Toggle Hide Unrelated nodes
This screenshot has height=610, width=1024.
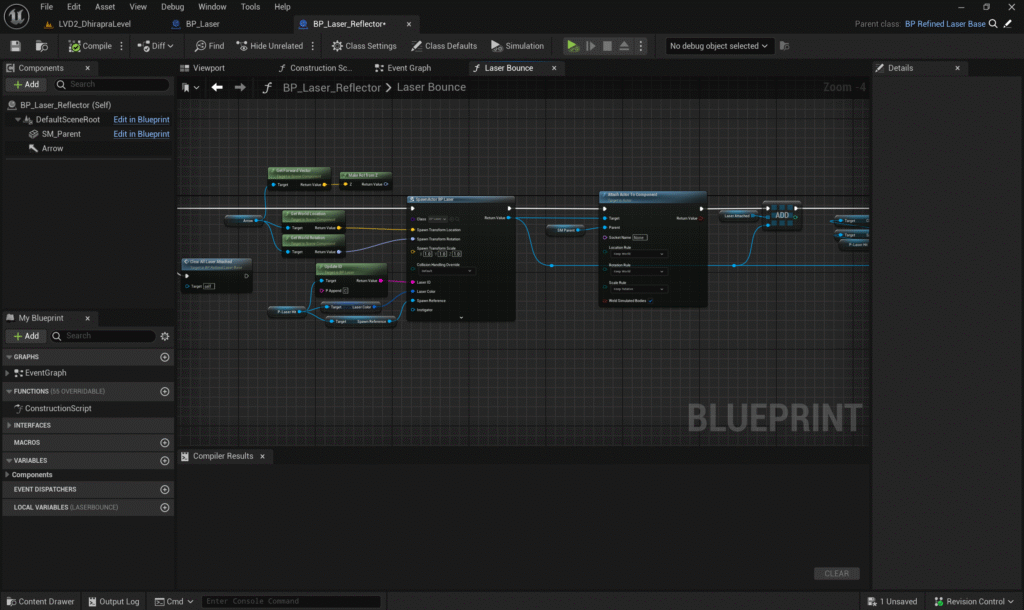tap(270, 46)
